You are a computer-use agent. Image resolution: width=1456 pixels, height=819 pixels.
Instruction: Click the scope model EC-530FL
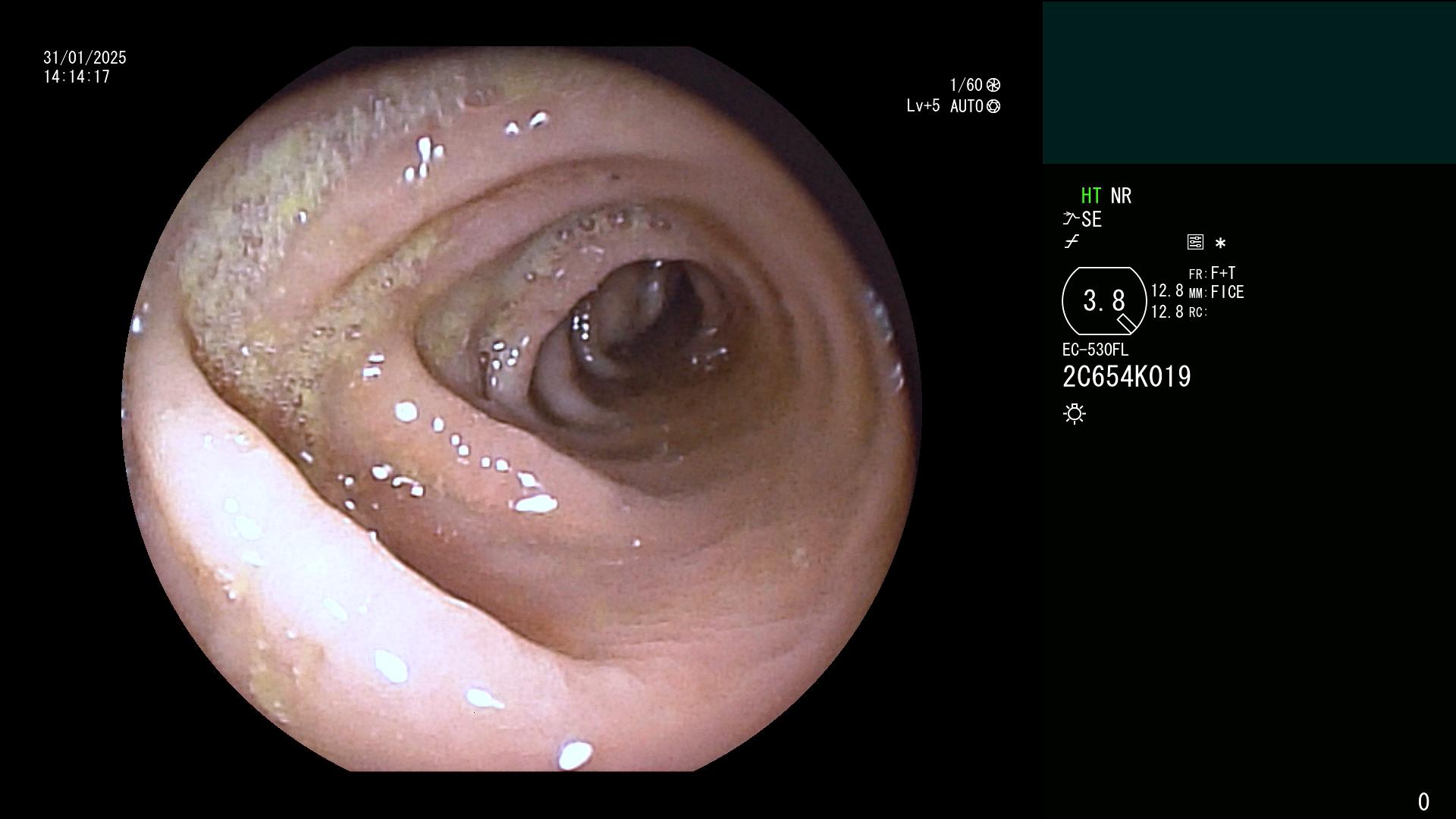click(1095, 350)
